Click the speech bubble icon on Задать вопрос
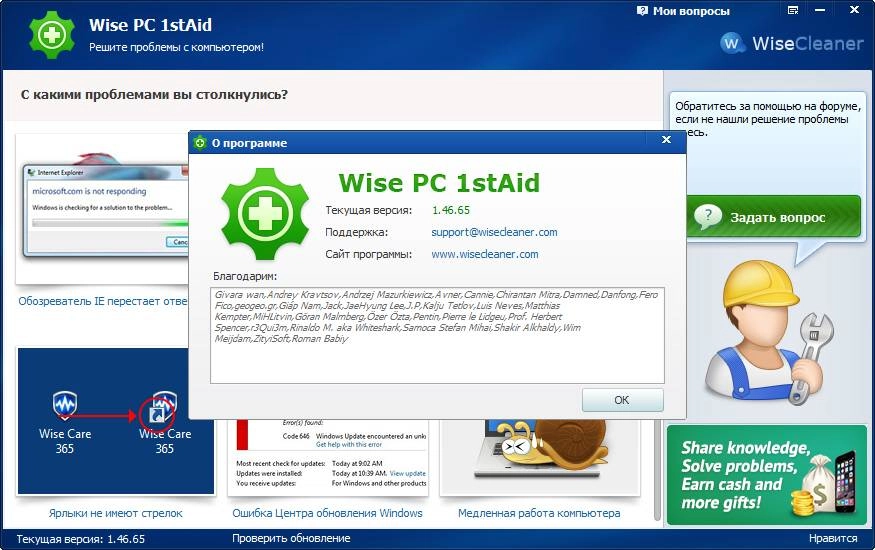The width and height of the screenshot is (875, 550). 708,216
